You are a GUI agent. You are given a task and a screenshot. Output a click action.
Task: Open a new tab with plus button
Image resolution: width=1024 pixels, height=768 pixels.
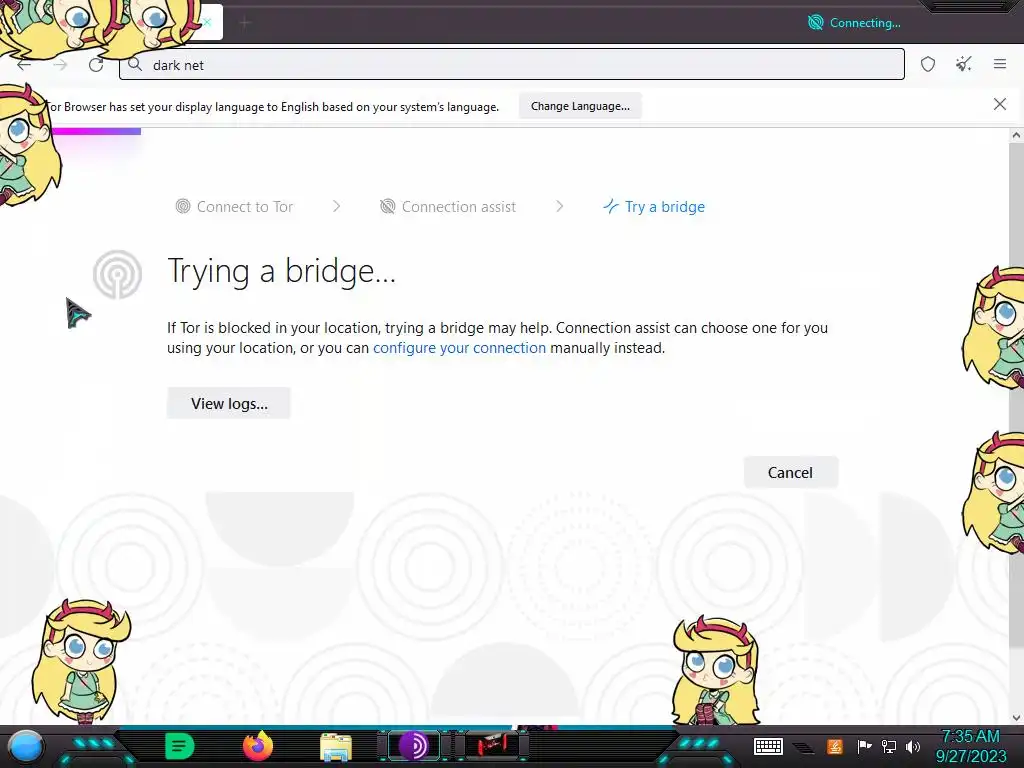click(245, 23)
